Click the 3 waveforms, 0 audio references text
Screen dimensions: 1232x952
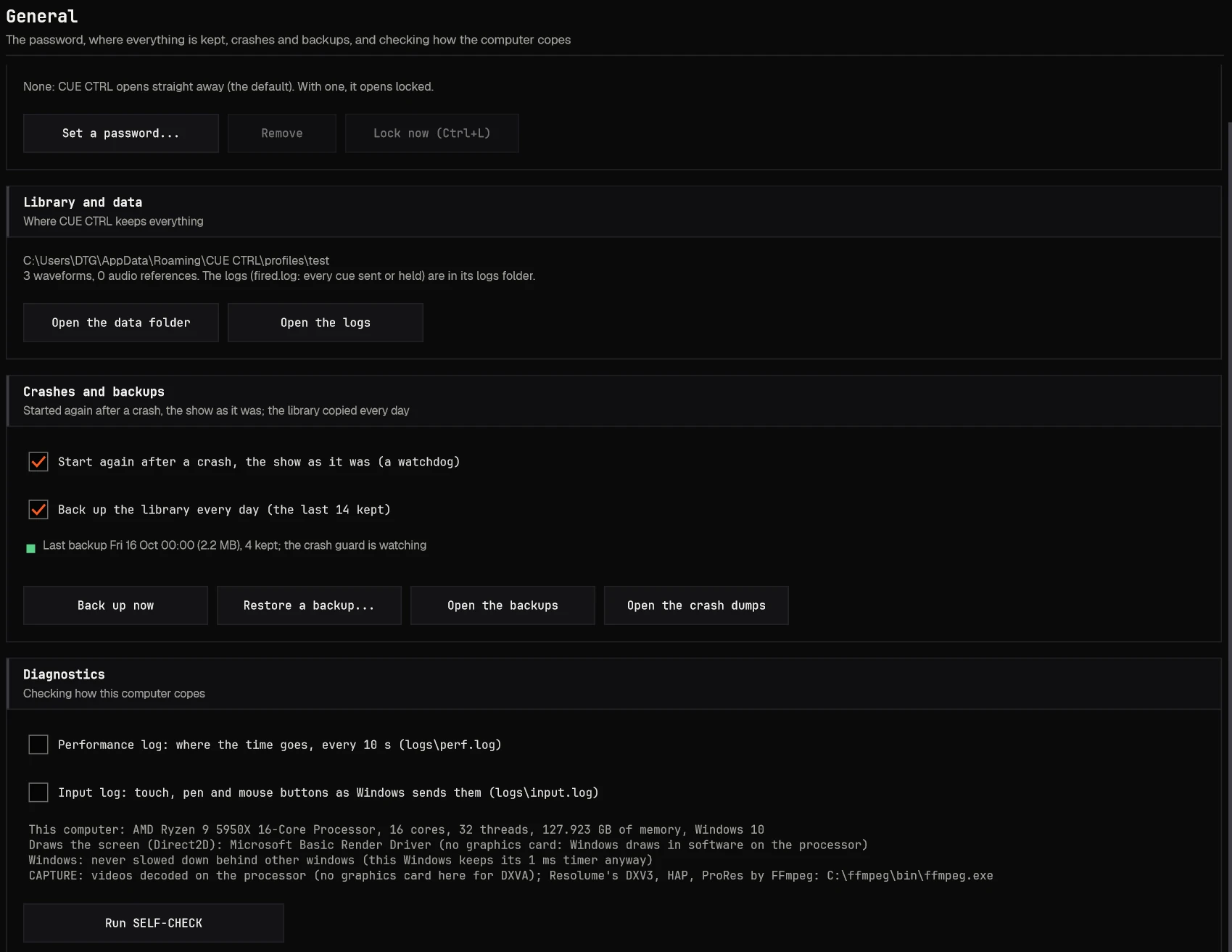(279, 276)
